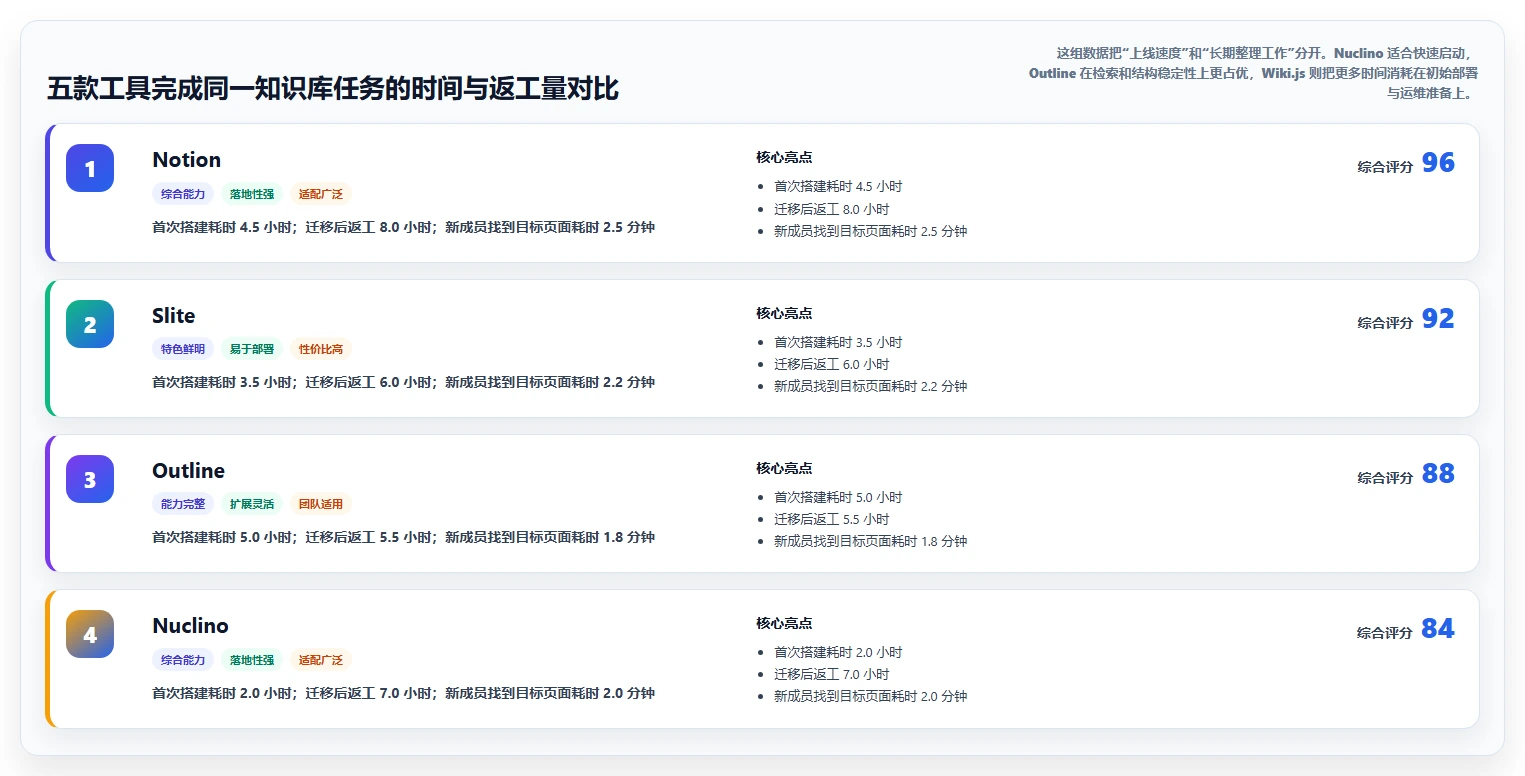Click Nuclino's bold summary line starting 首次搭建耗时 2.0 小时

click(x=403, y=693)
